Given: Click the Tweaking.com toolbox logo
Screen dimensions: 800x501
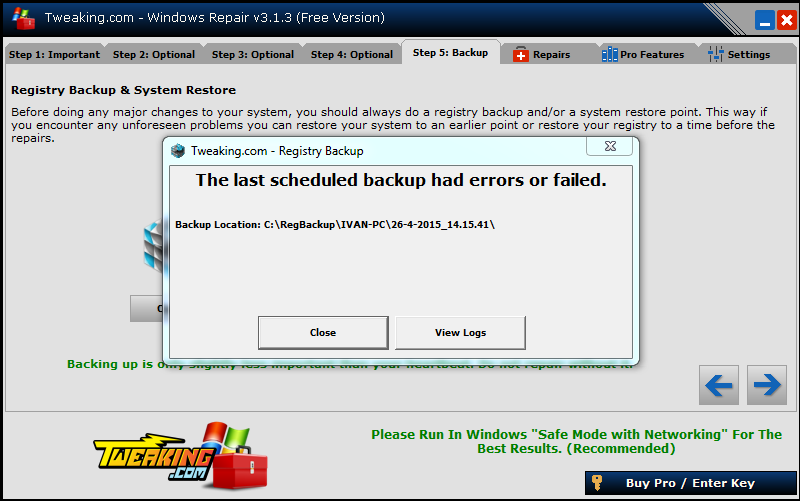Looking at the screenshot, I should tap(181, 456).
